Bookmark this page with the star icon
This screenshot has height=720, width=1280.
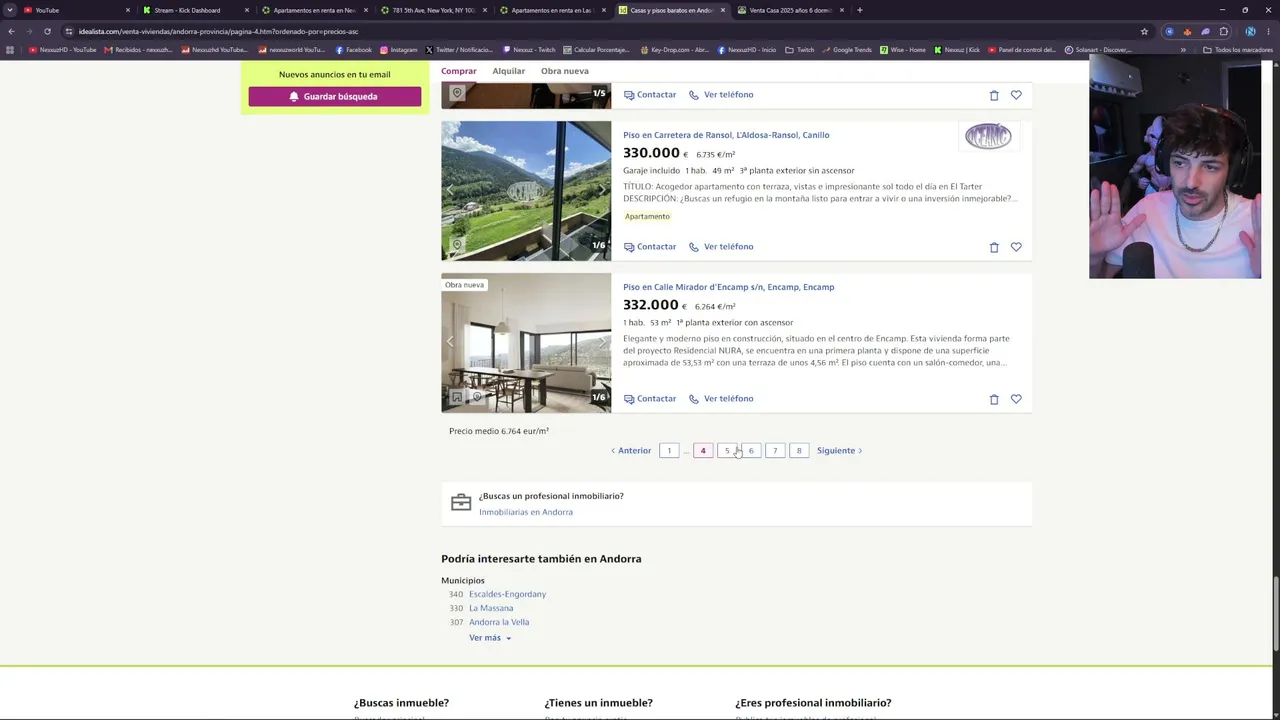(1144, 31)
